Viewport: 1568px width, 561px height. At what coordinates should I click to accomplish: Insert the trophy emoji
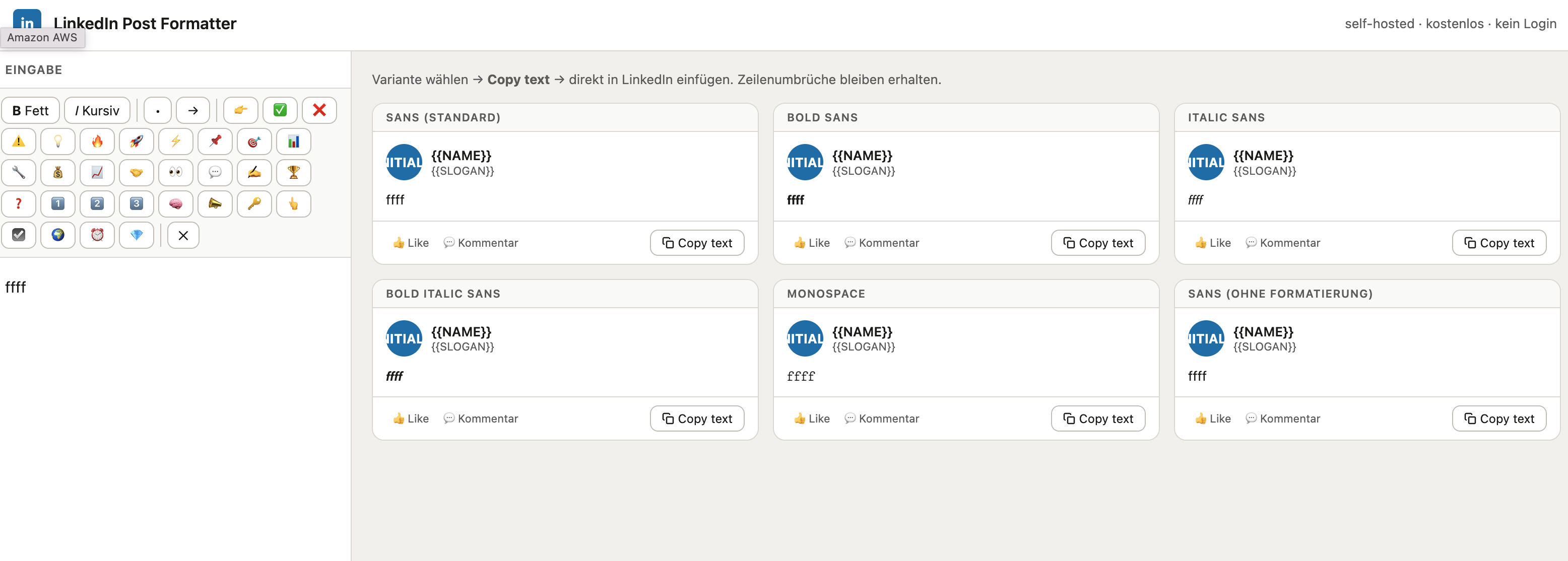293,173
